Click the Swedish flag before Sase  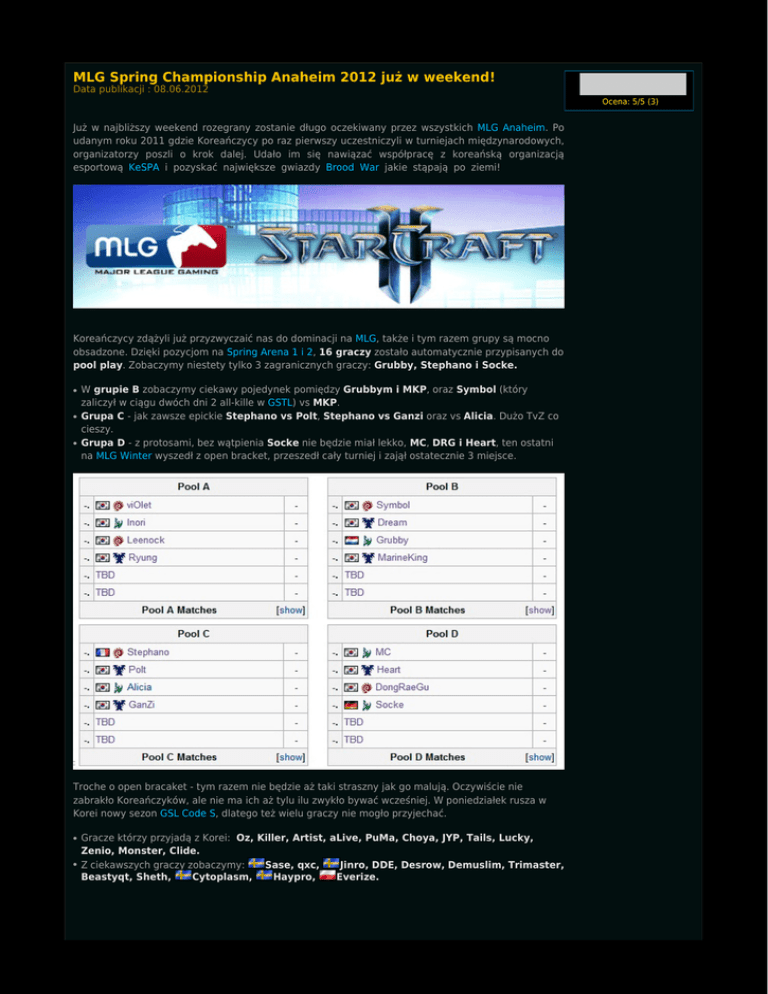pos(256,864)
